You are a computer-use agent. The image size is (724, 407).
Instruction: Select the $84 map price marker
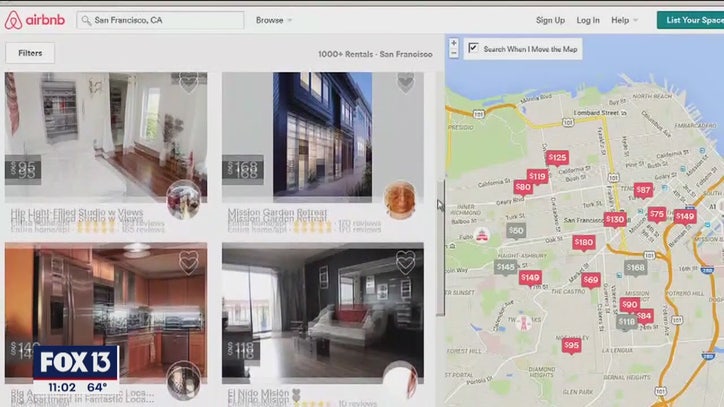[644, 316]
